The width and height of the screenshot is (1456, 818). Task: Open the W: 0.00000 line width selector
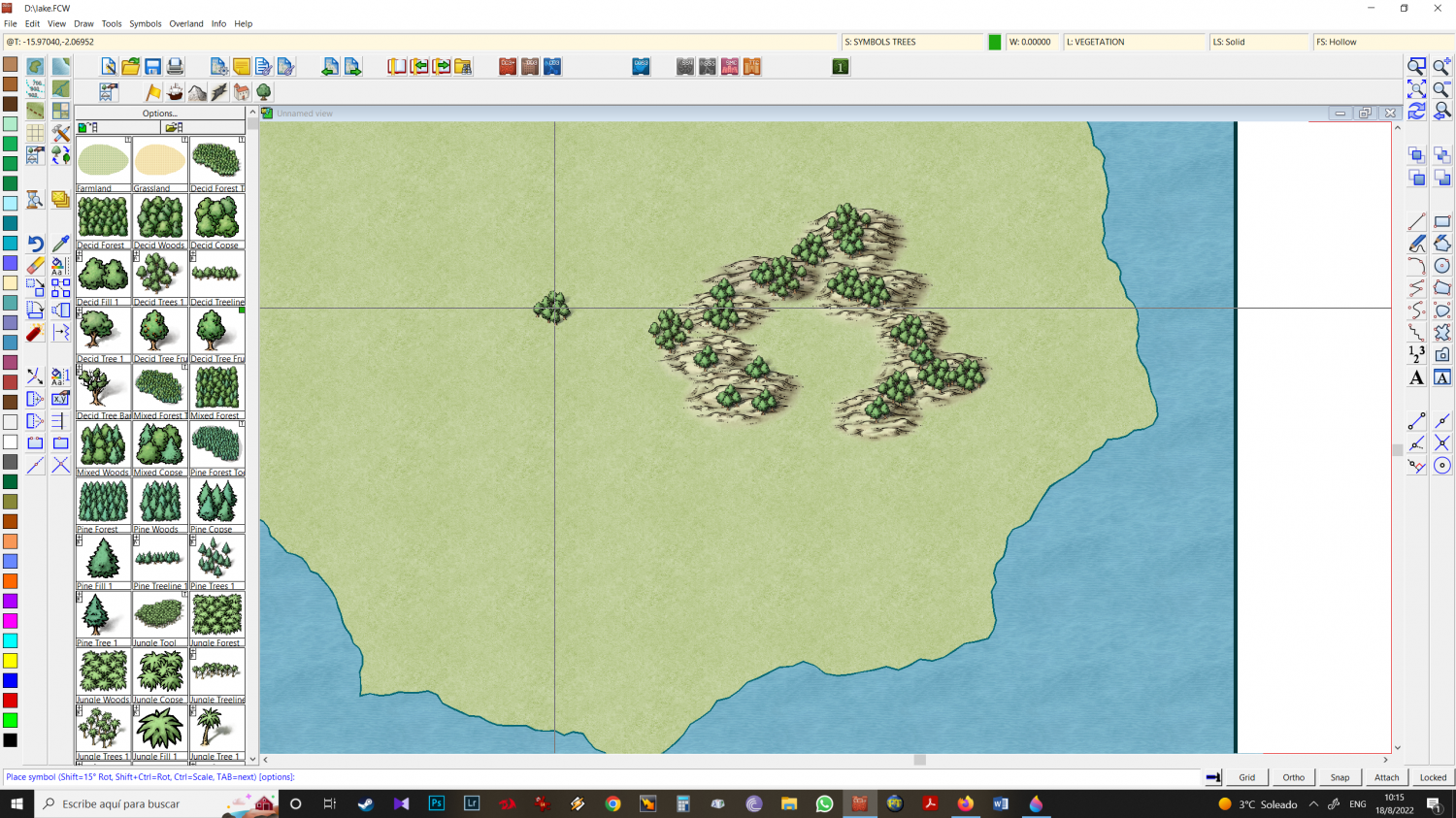[x=1033, y=42]
